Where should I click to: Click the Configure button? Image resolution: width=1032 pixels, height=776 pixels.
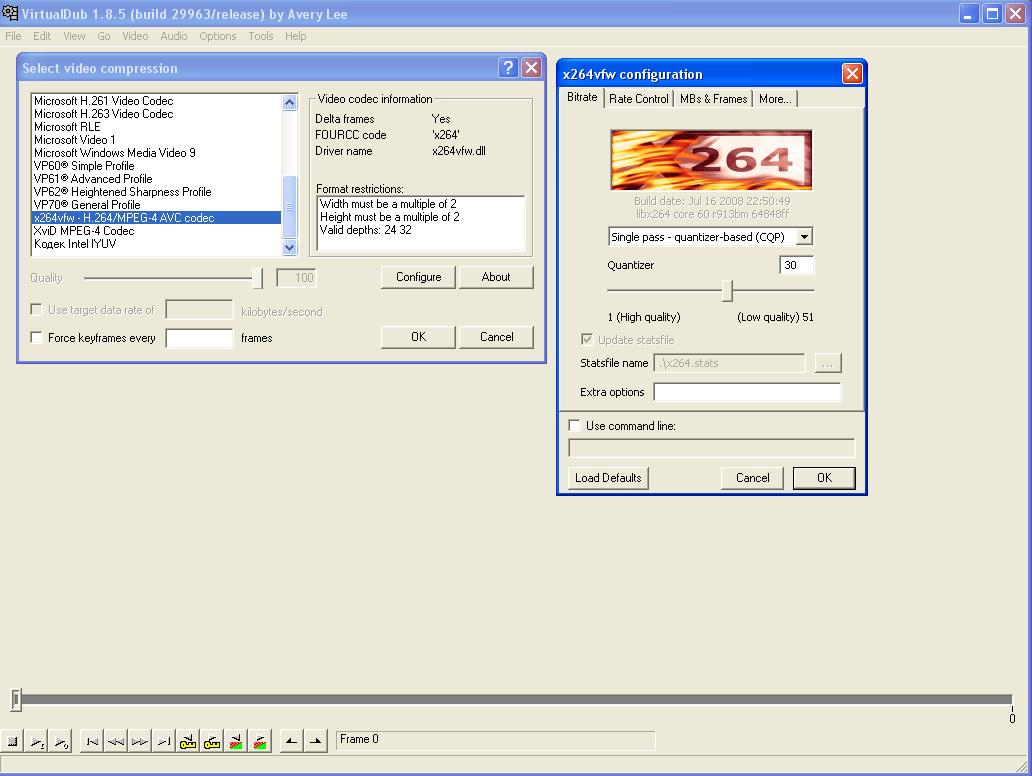[x=419, y=277]
